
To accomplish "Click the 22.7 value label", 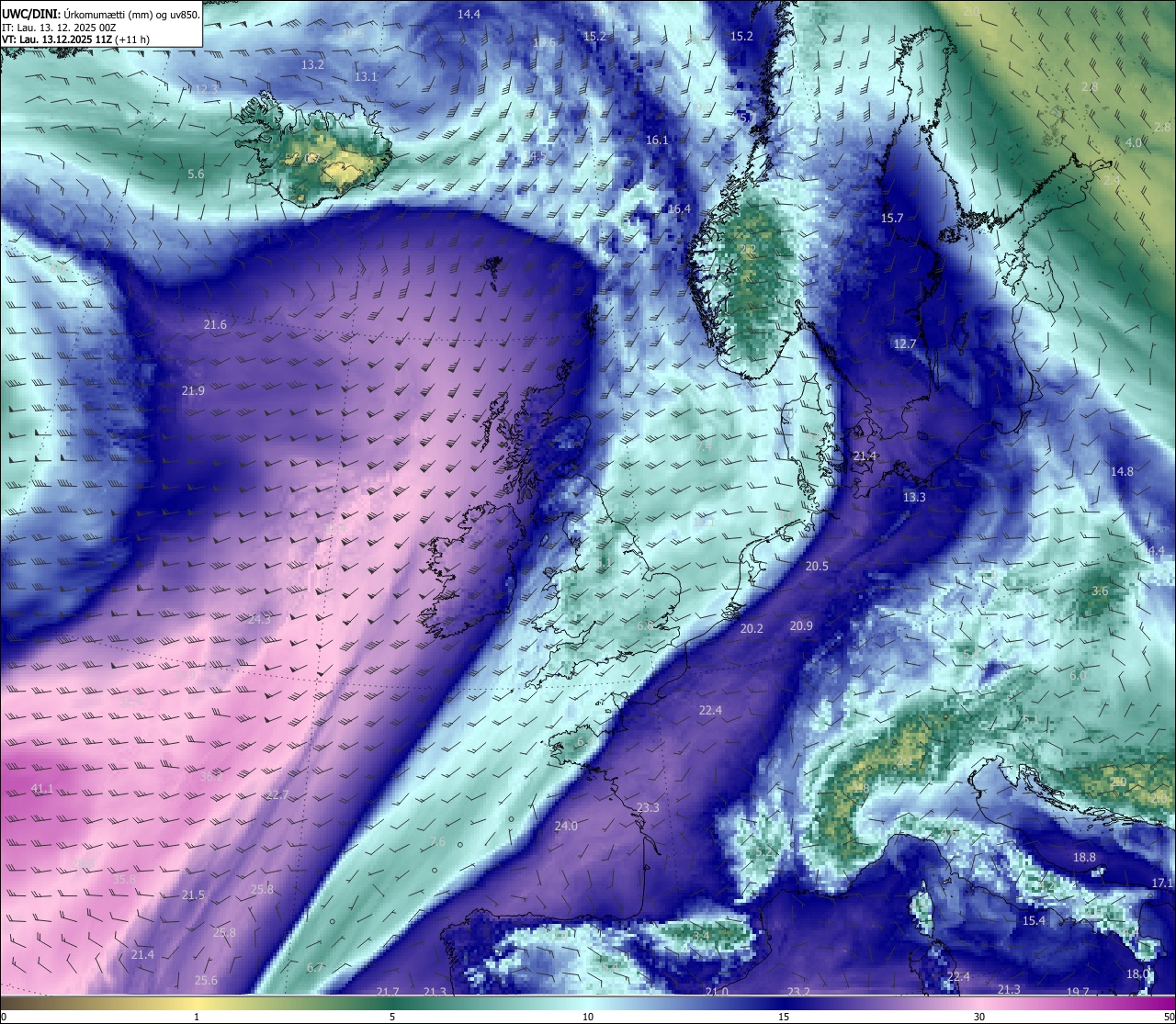I will pos(277,794).
